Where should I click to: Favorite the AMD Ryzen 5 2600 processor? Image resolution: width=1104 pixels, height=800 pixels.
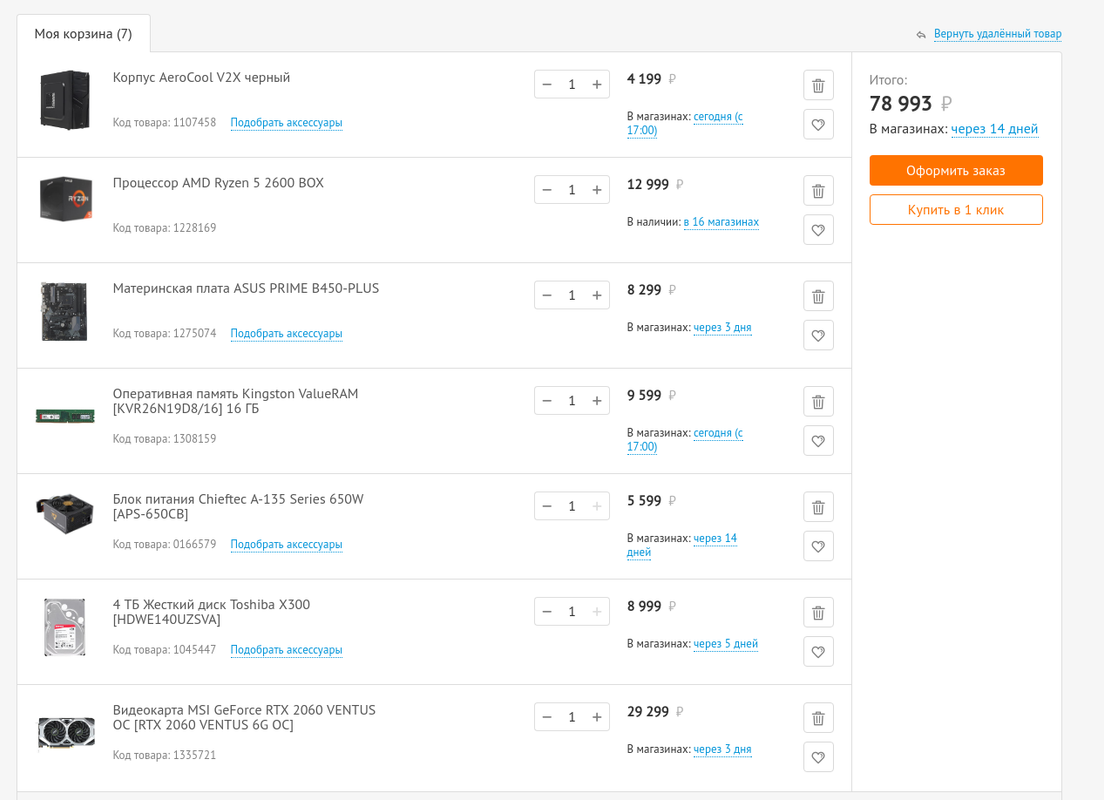[x=818, y=230]
